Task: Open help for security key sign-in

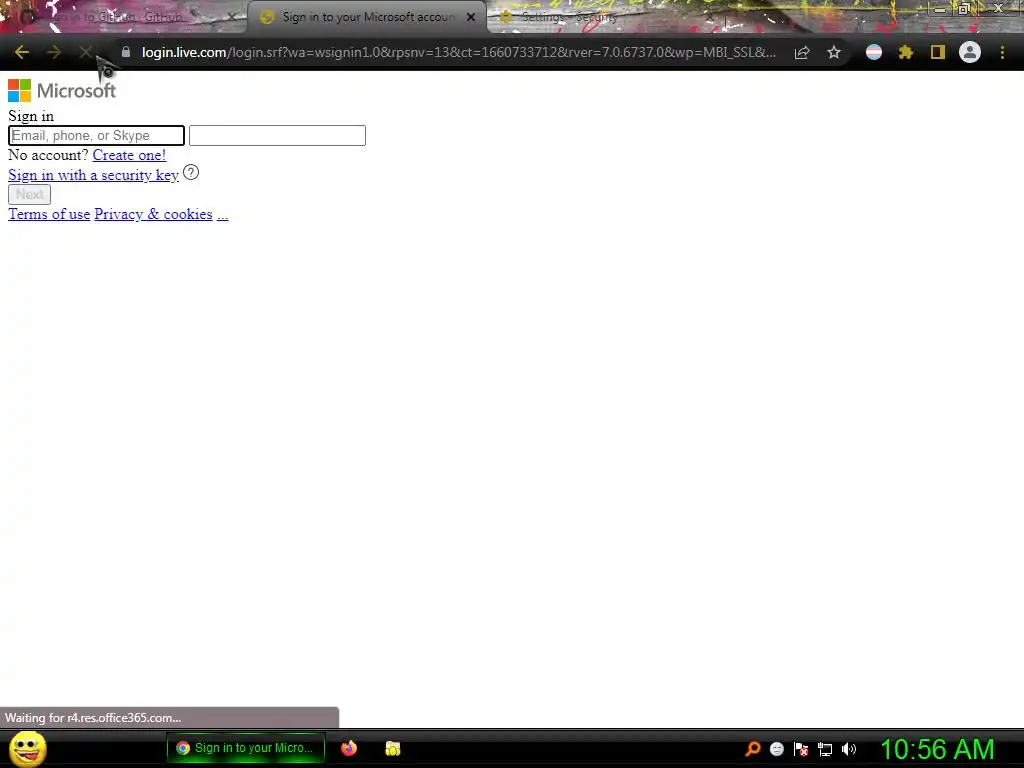Action: tap(191, 172)
